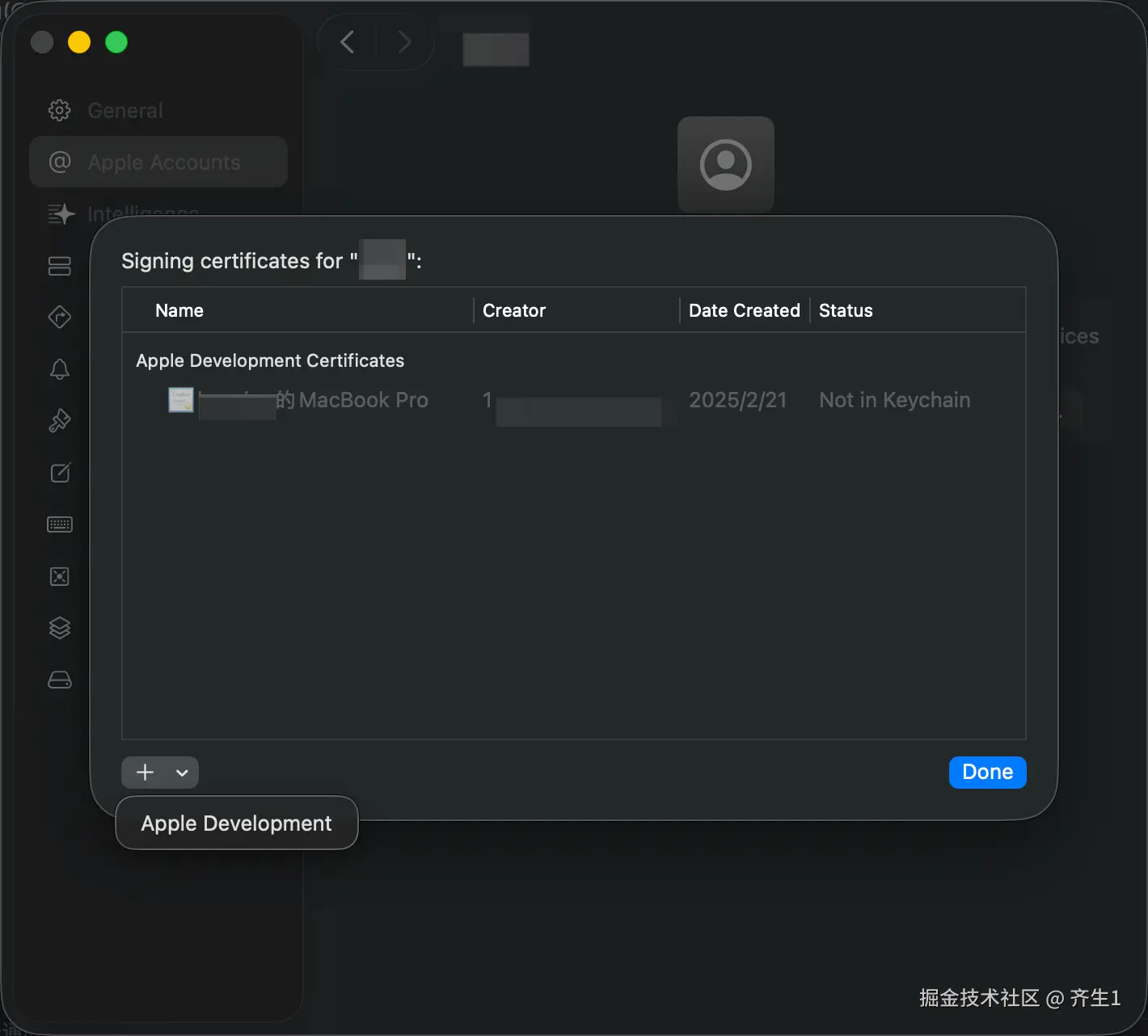Select General label in the sidebar

[x=125, y=111]
